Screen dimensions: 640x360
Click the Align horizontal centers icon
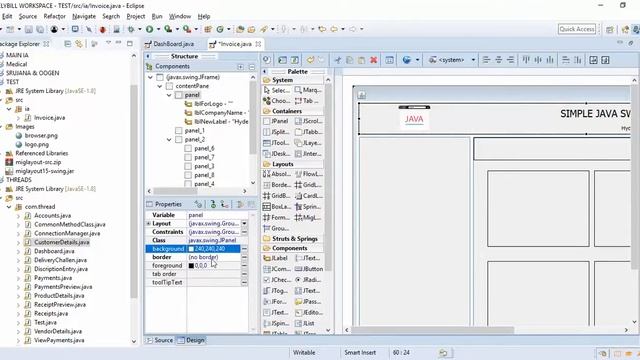click(499, 60)
